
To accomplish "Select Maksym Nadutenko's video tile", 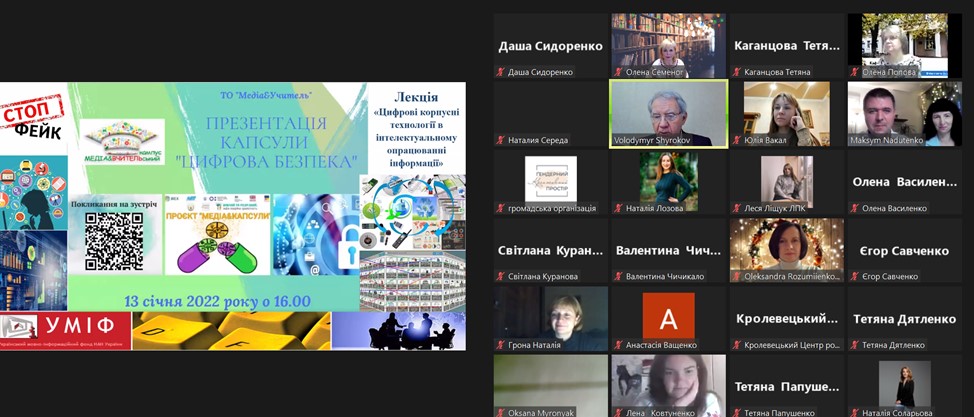I will (904, 113).
